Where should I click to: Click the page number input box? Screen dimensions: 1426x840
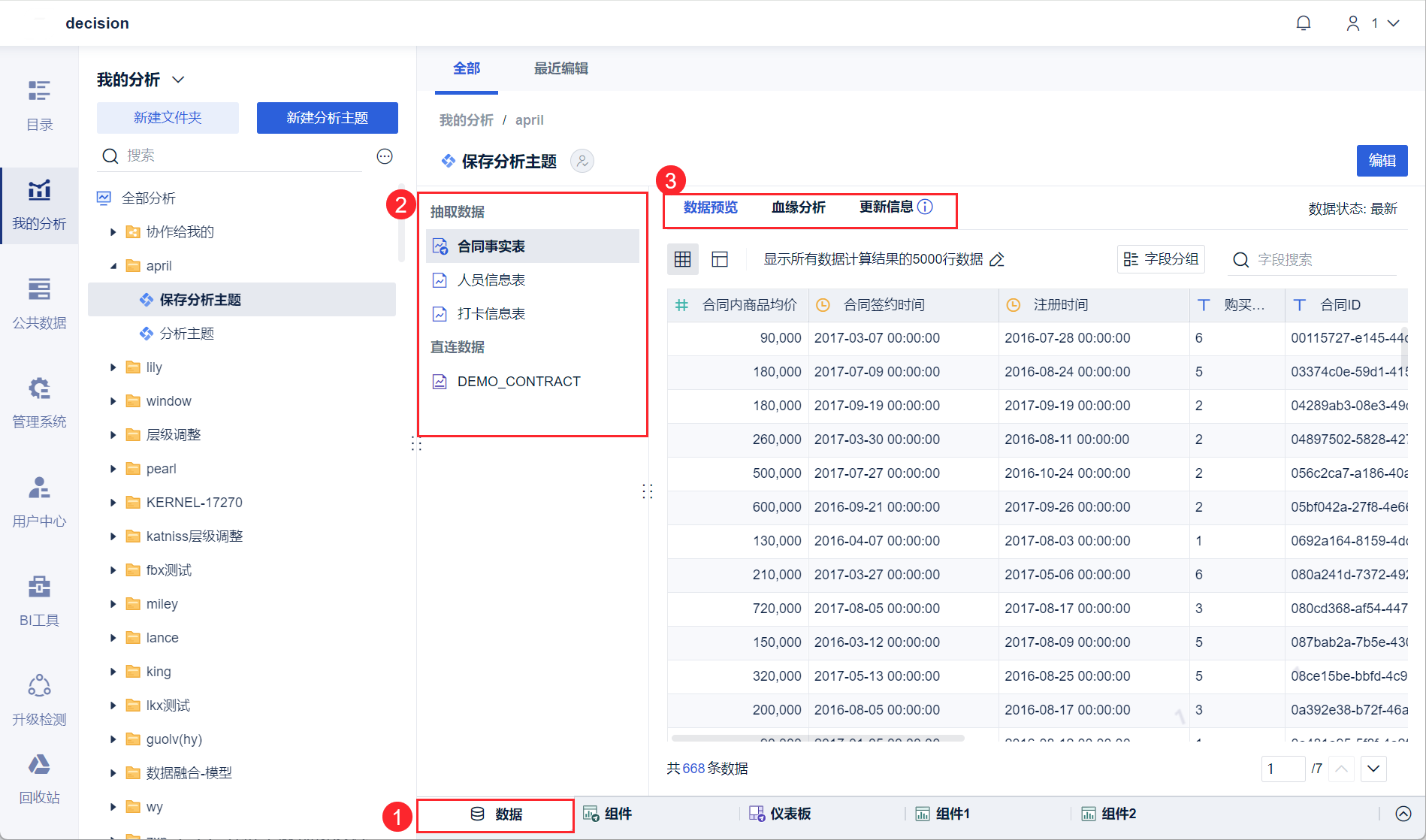1282,769
